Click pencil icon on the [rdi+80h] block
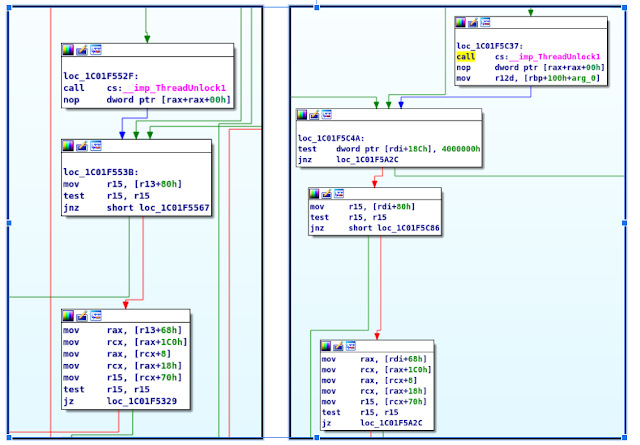 pos(327,194)
